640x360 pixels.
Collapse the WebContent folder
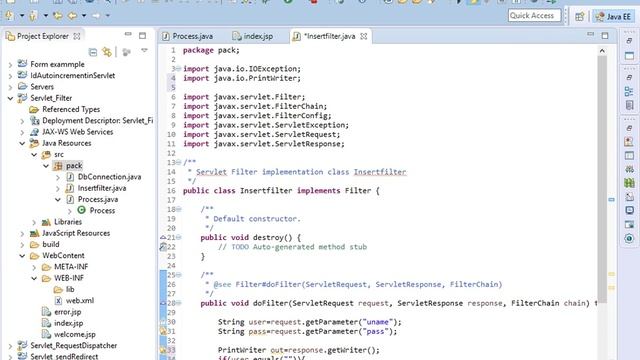[x=22, y=256]
